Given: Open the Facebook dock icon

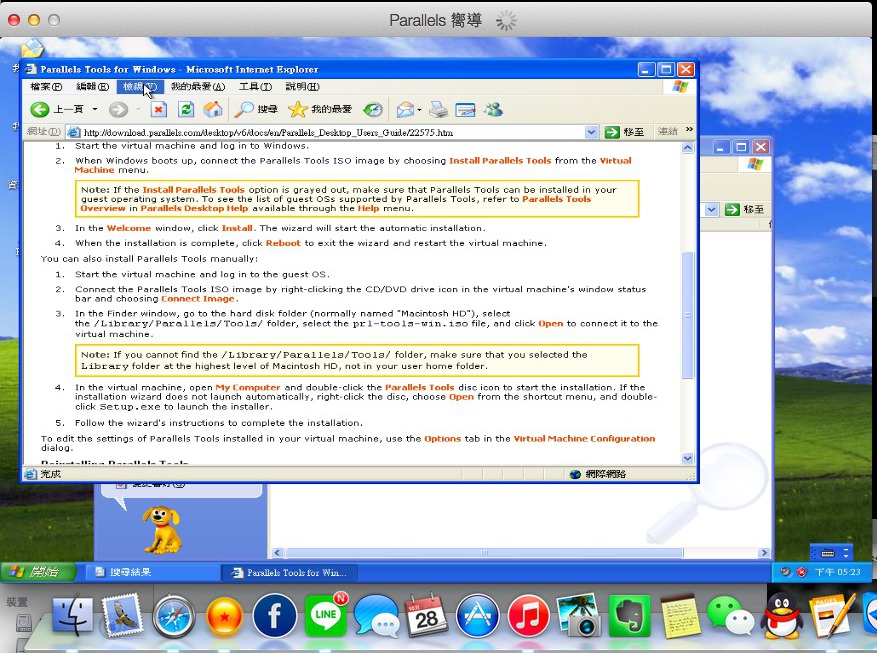Looking at the screenshot, I should pyautogui.click(x=275, y=616).
